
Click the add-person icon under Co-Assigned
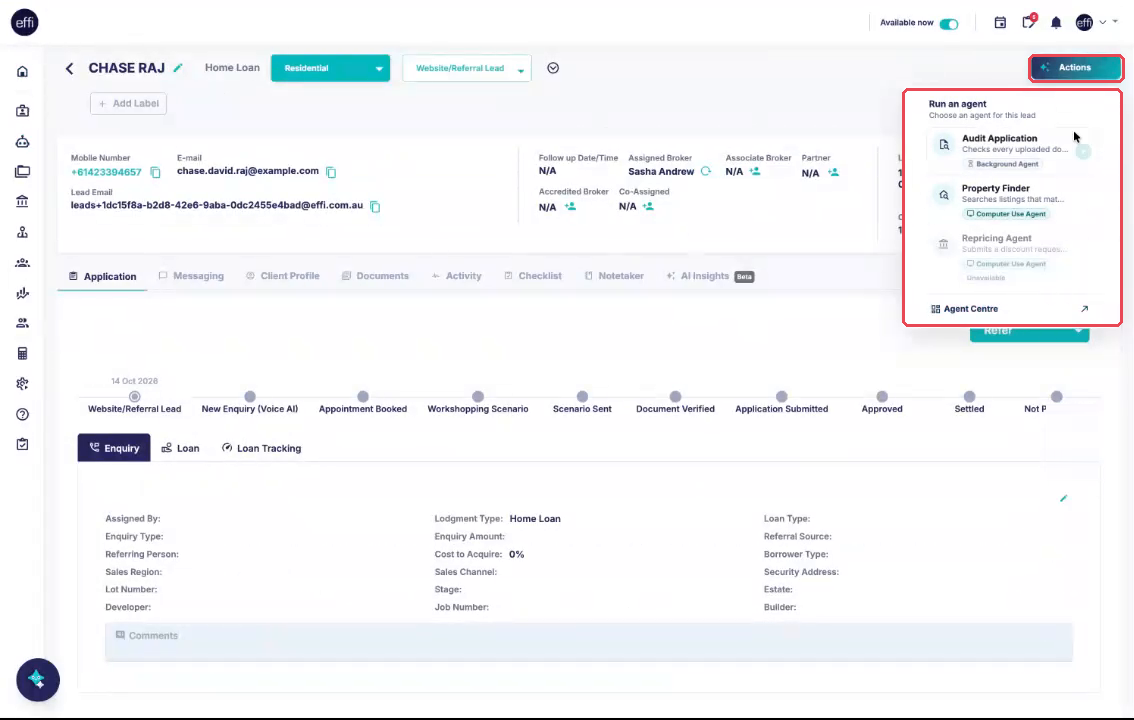click(648, 207)
